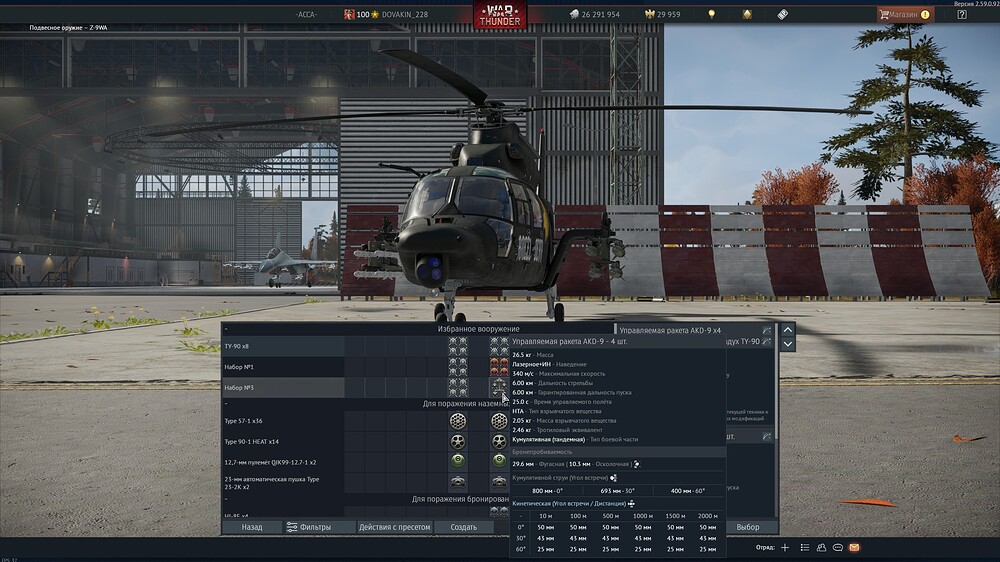The height and width of the screenshot is (562, 1000).
Task: Click the '693 мм - 30°' penetration value
Action: click(617, 491)
